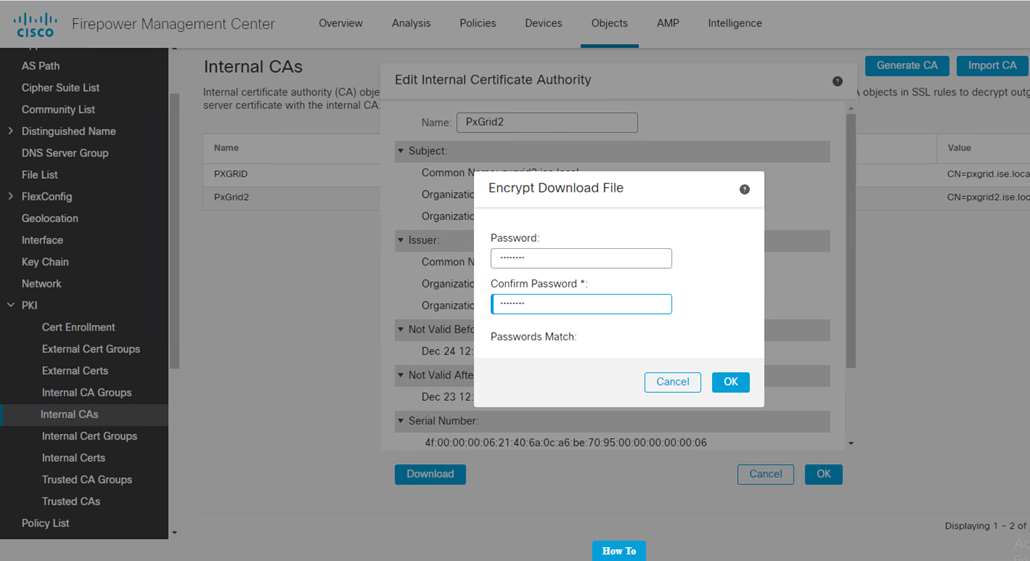1030x561 pixels.
Task: Open the Analysis tab
Action: click(411, 23)
